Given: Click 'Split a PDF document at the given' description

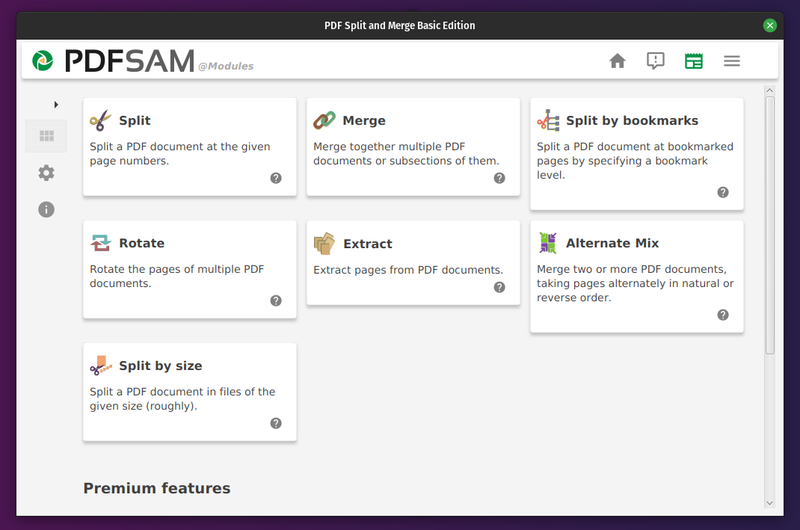Looking at the screenshot, I should click(180, 146).
